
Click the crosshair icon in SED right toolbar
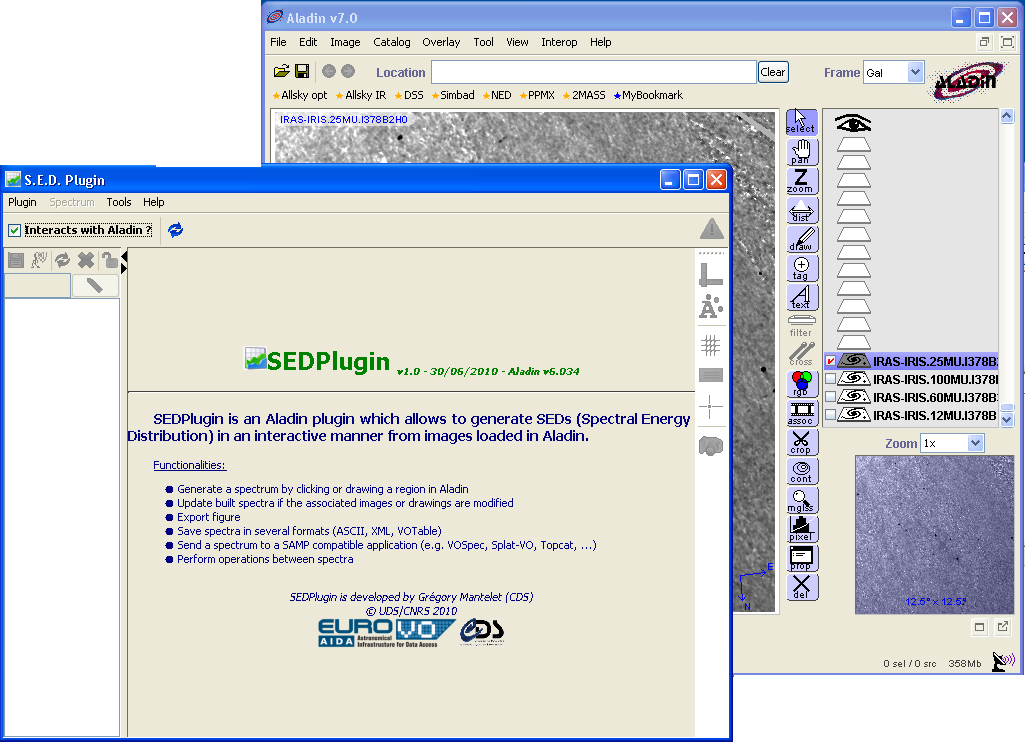tap(710, 407)
